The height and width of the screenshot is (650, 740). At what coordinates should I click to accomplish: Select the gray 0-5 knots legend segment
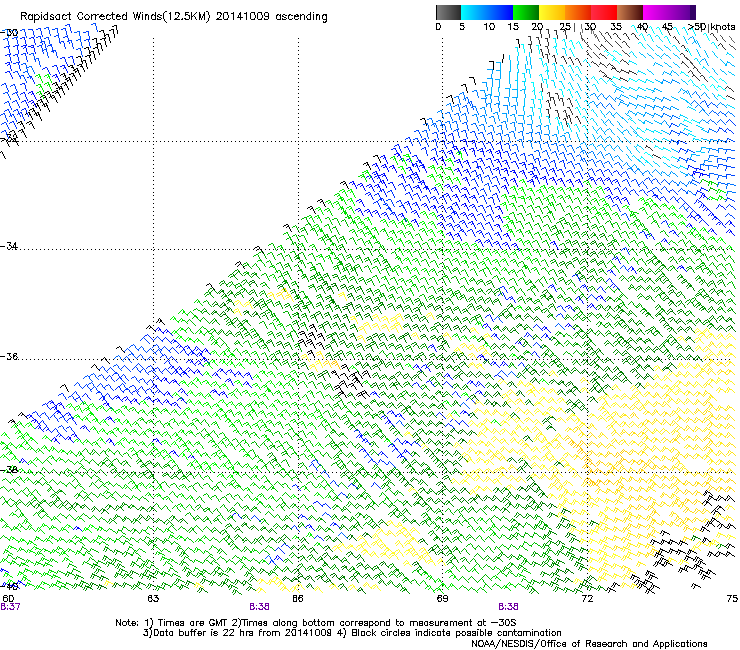(x=448, y=12)
